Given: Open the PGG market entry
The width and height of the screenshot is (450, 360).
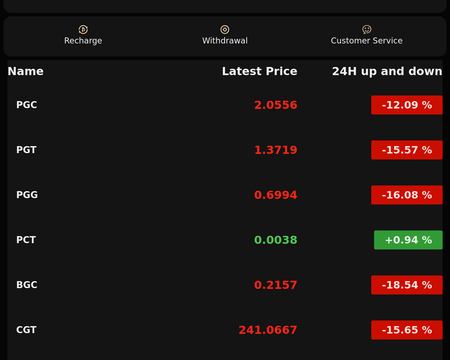Looking at the screenshot, I should pyautogui.click(x=225, y=195).
